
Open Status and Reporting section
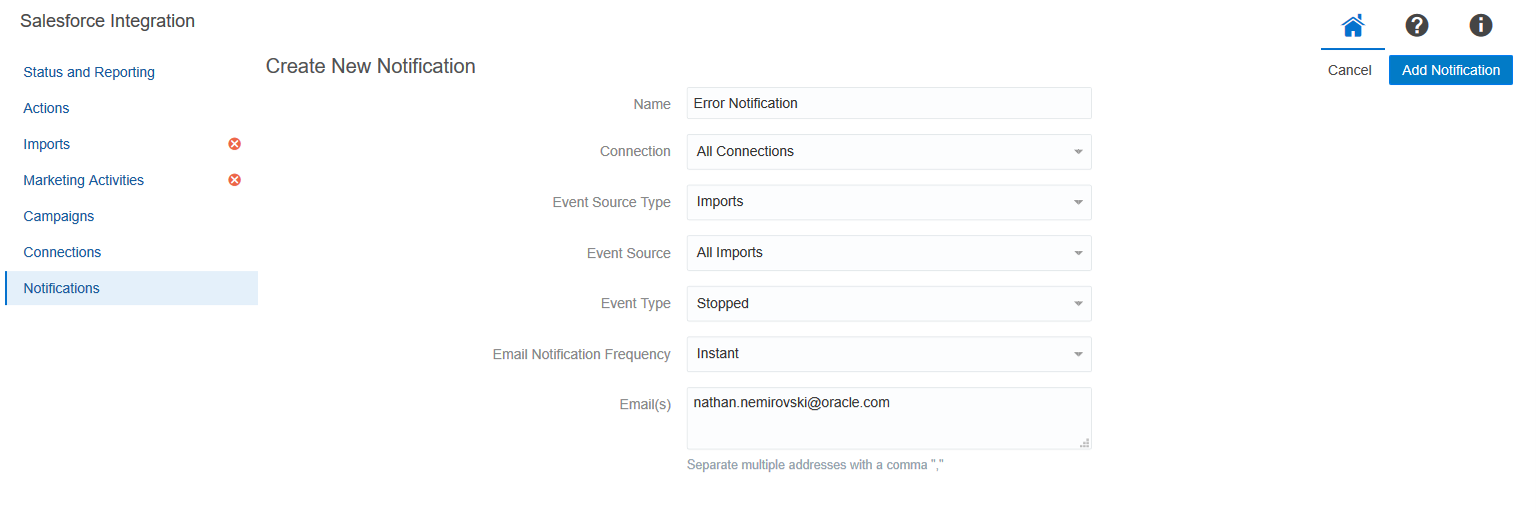pos(89,72)
